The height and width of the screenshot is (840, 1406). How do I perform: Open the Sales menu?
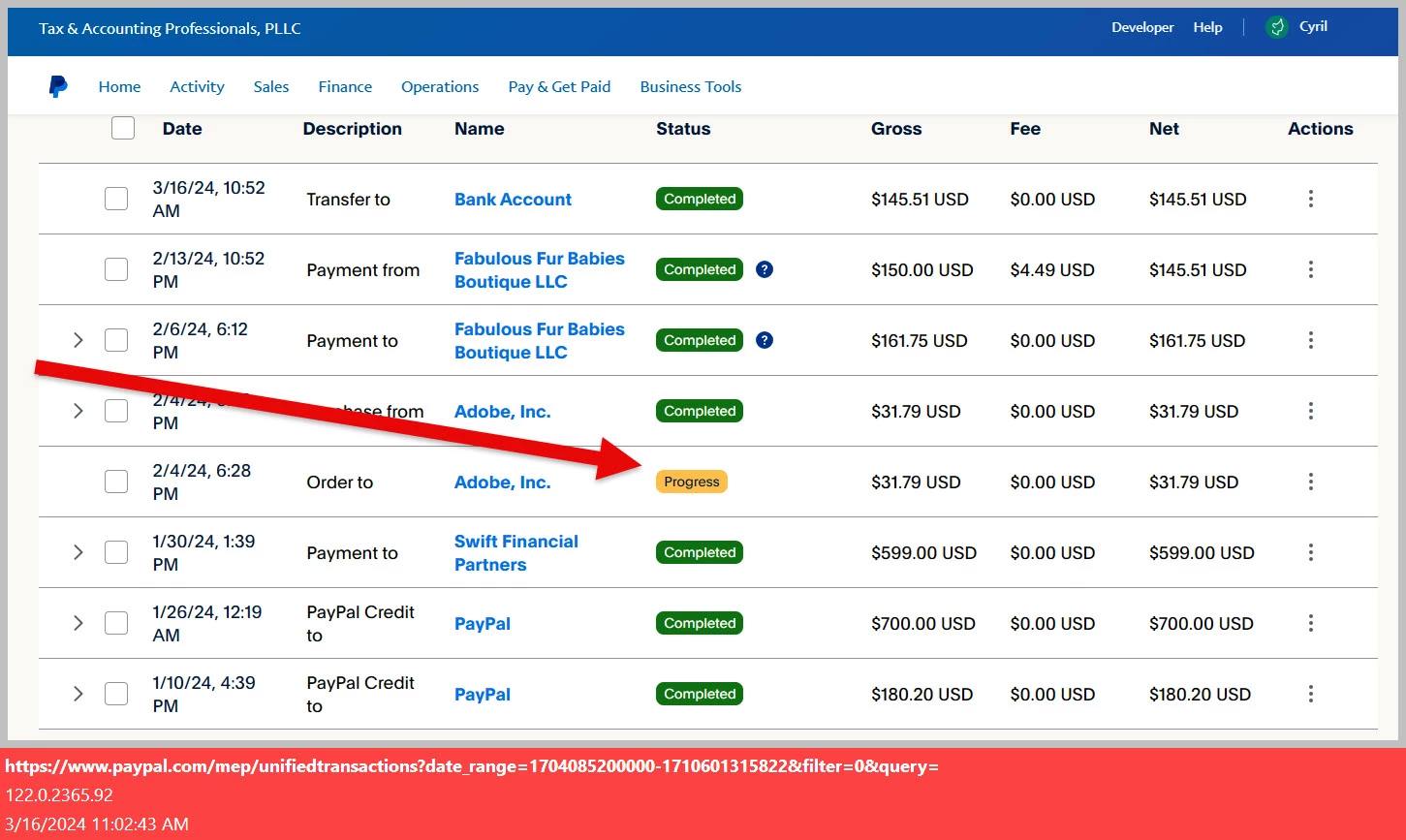pyautogui.click(x=271, y=86)
